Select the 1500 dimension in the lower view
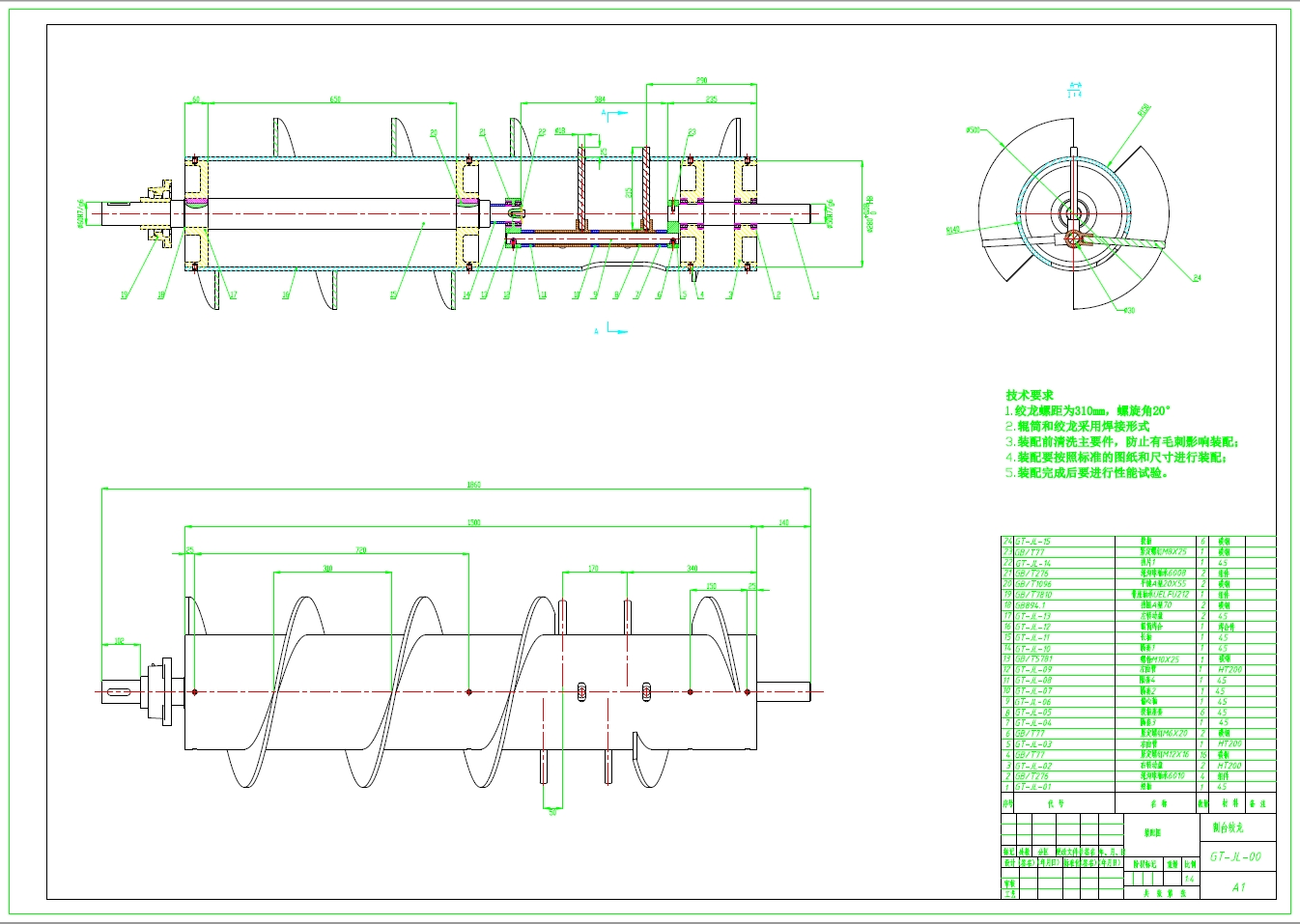 (x=474, y=522)
